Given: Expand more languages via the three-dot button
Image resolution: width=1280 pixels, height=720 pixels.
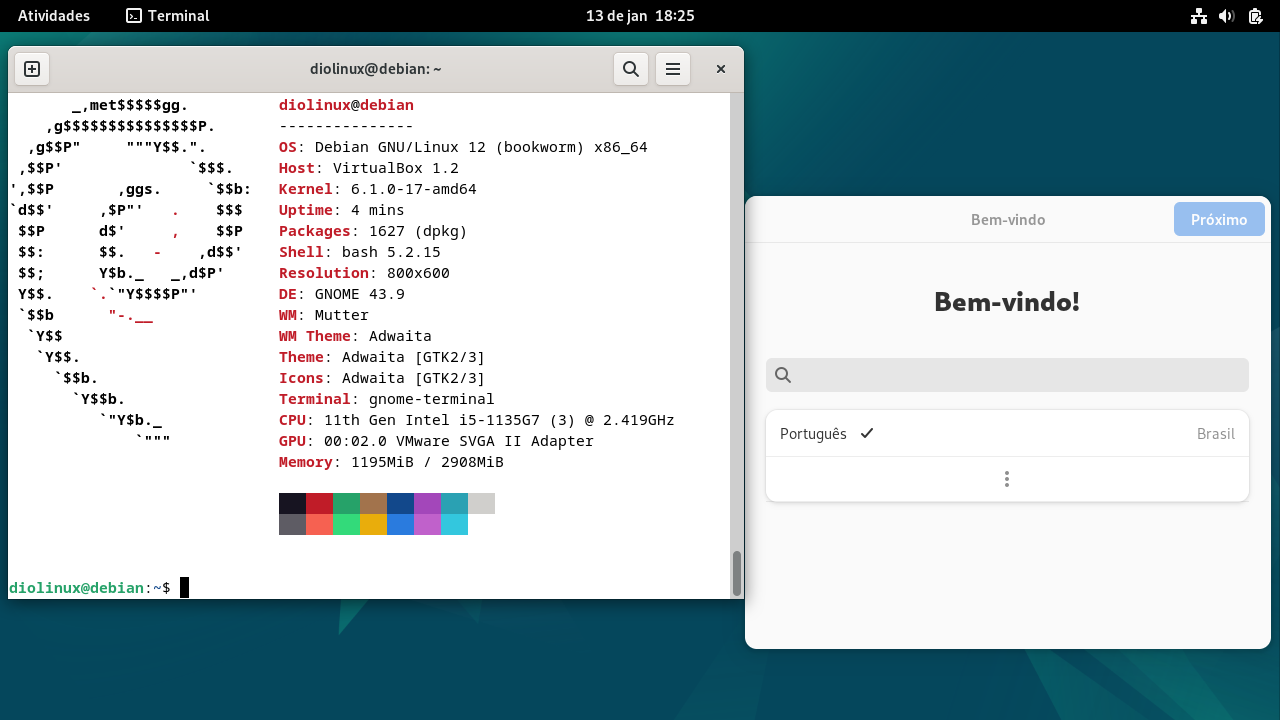Looking at the screenshot, I should pyautogui.click(x=1007, y=479).
